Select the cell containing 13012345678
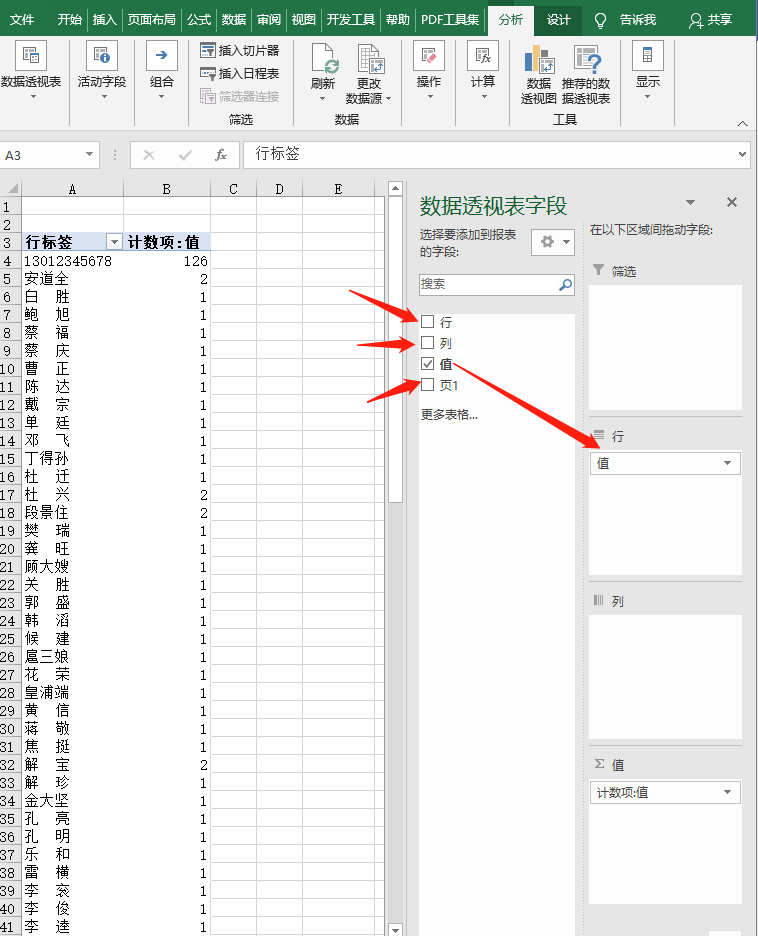The width and height of the screenshot is (758, 936). click(72, 261)
